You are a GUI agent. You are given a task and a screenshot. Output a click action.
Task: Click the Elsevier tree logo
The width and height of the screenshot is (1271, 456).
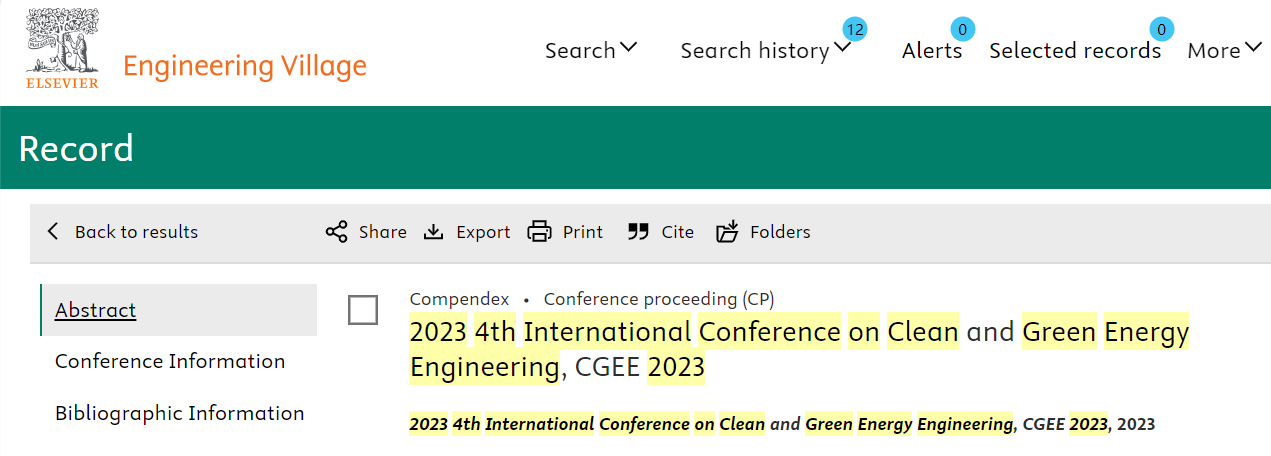coord(63,48)
